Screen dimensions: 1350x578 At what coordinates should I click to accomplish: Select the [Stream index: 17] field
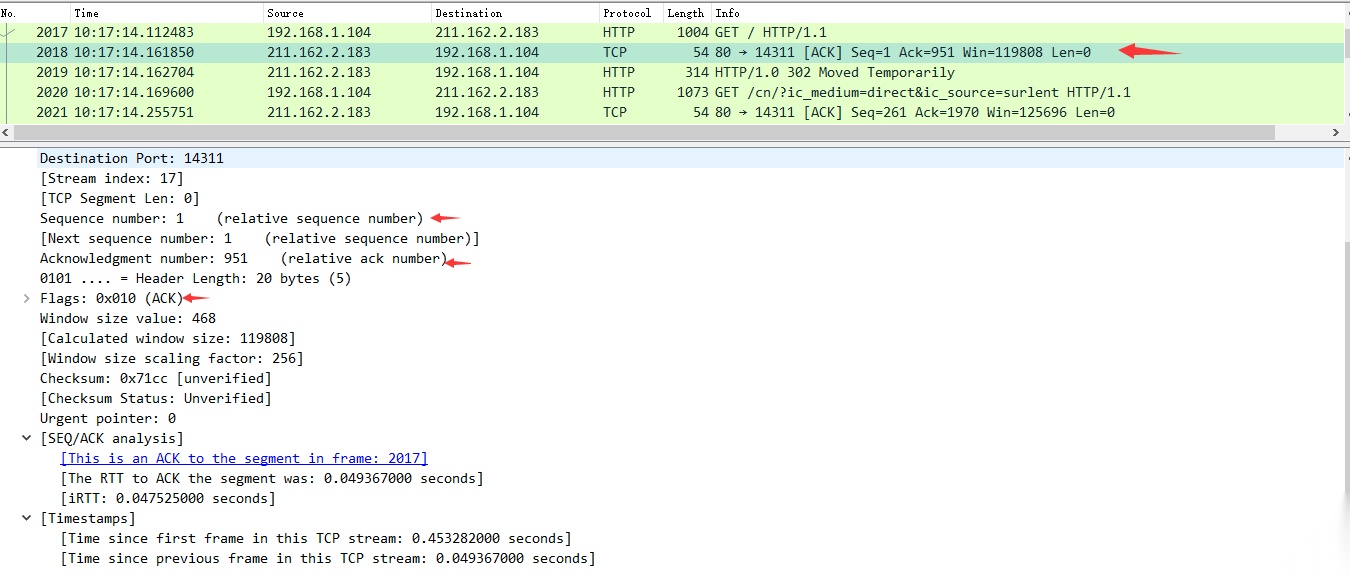pyautogui.click(x=112, y=178)
